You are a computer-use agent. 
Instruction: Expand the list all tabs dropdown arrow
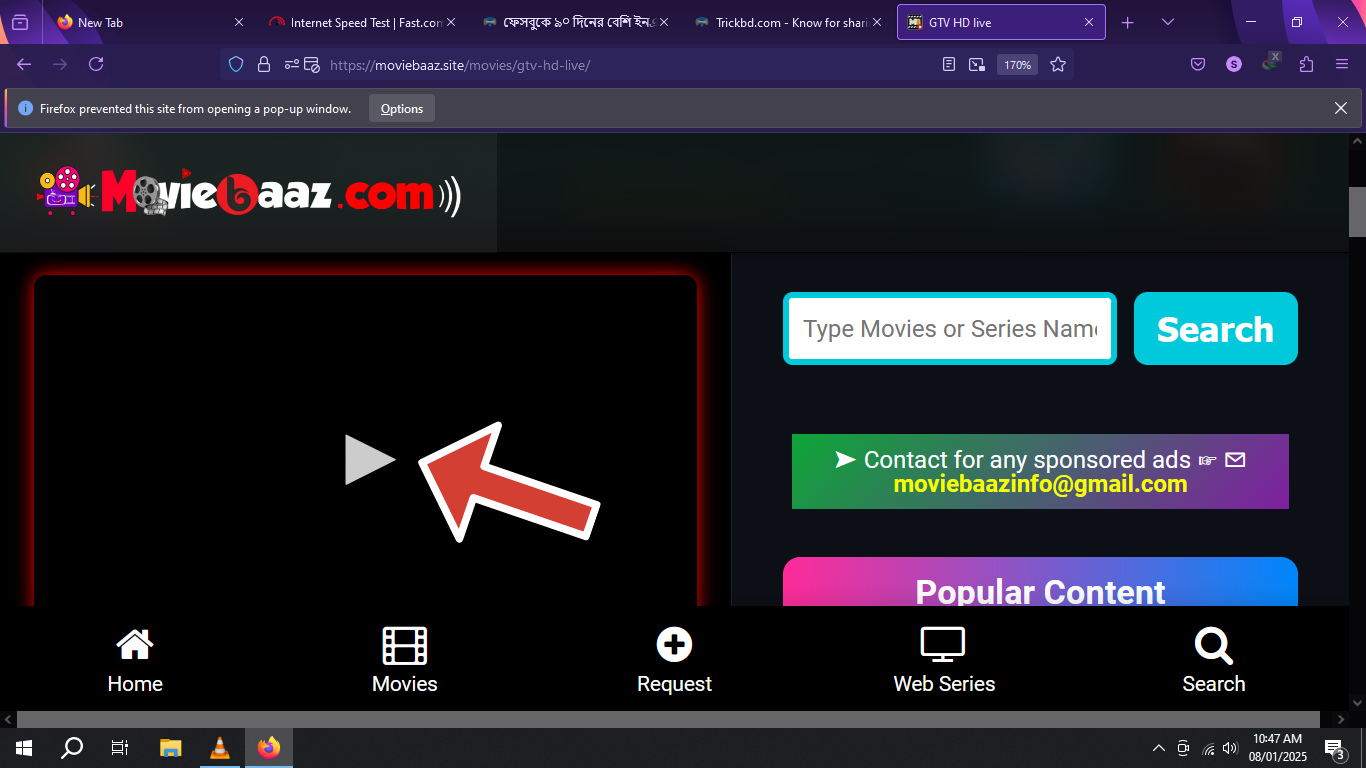(1168, 22)
